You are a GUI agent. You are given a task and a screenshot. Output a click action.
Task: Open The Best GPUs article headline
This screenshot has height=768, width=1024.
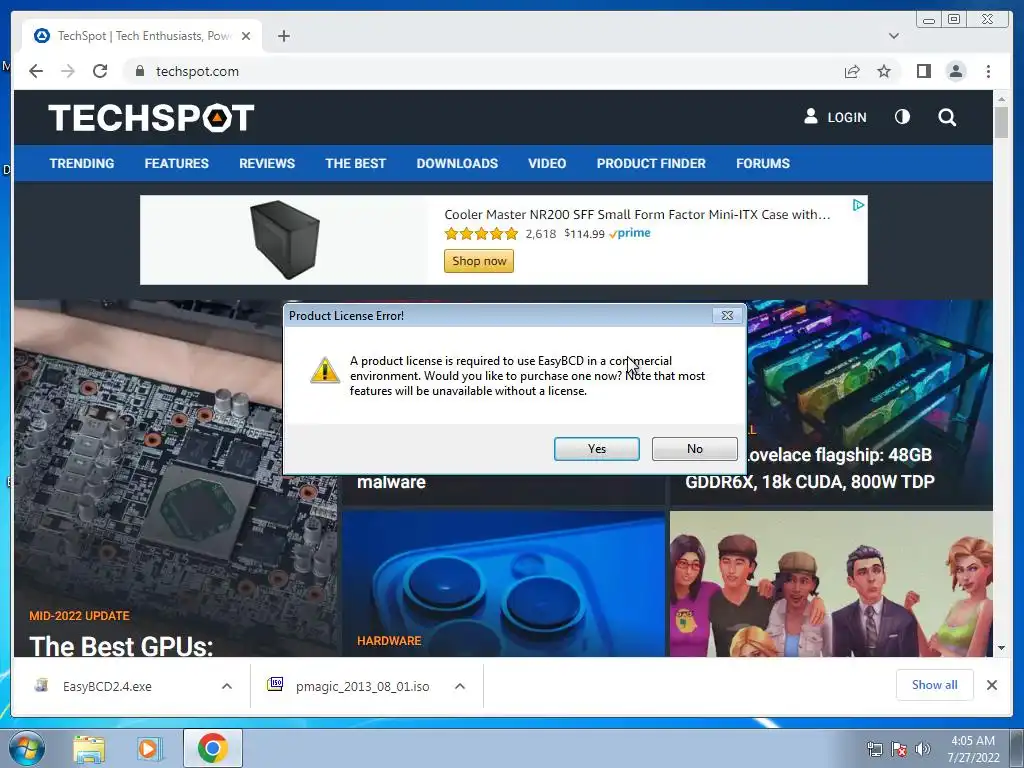121,645
